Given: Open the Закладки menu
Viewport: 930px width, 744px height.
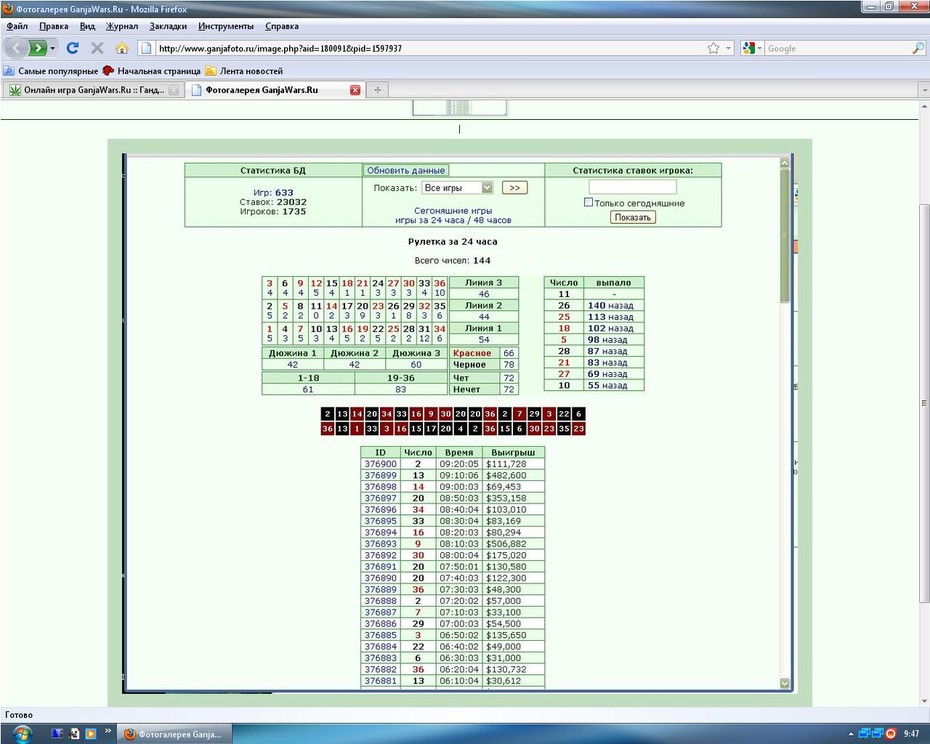Looking at the screenshot, I should [x=168, y=26].
